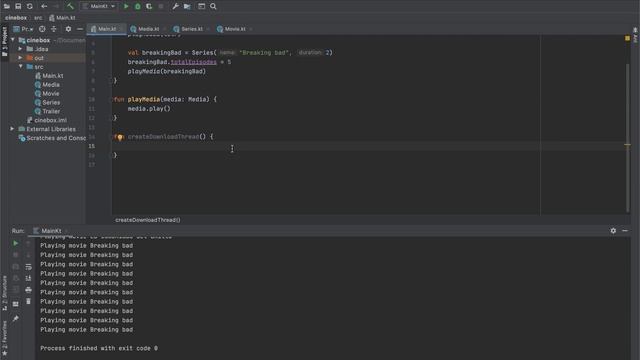Navigate back with the left arrow
Viewport: 640px width, 360px height.
[44, 6]
